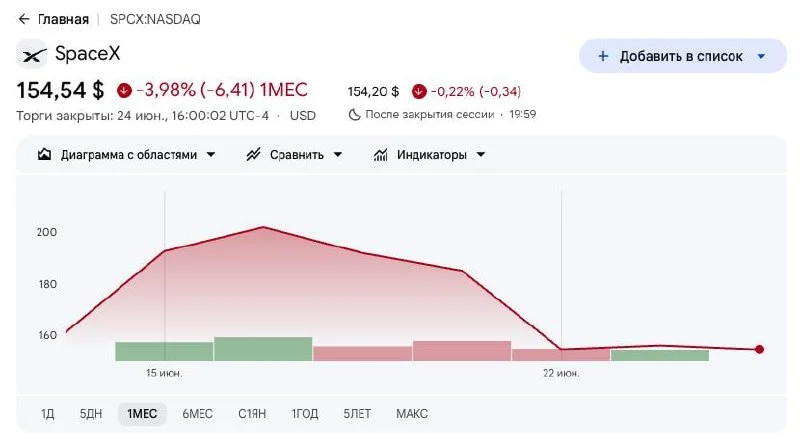The width and height of the screenshot is (800, 441).
Task: Select the 1Д time range
Action: click(x=47, y=413)
